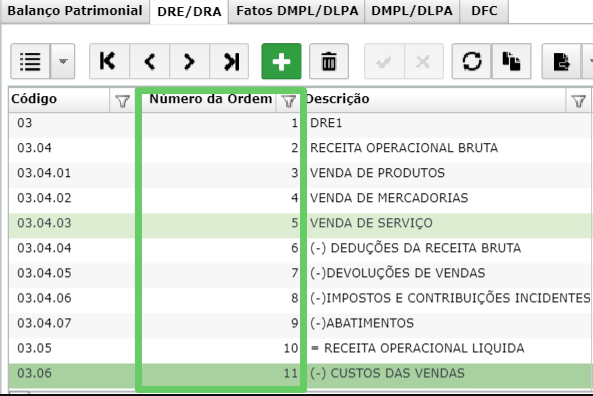The width and height of the screenshot is (593, 396).
Task: Delete record using trash icon
Action: pos(329,61)
